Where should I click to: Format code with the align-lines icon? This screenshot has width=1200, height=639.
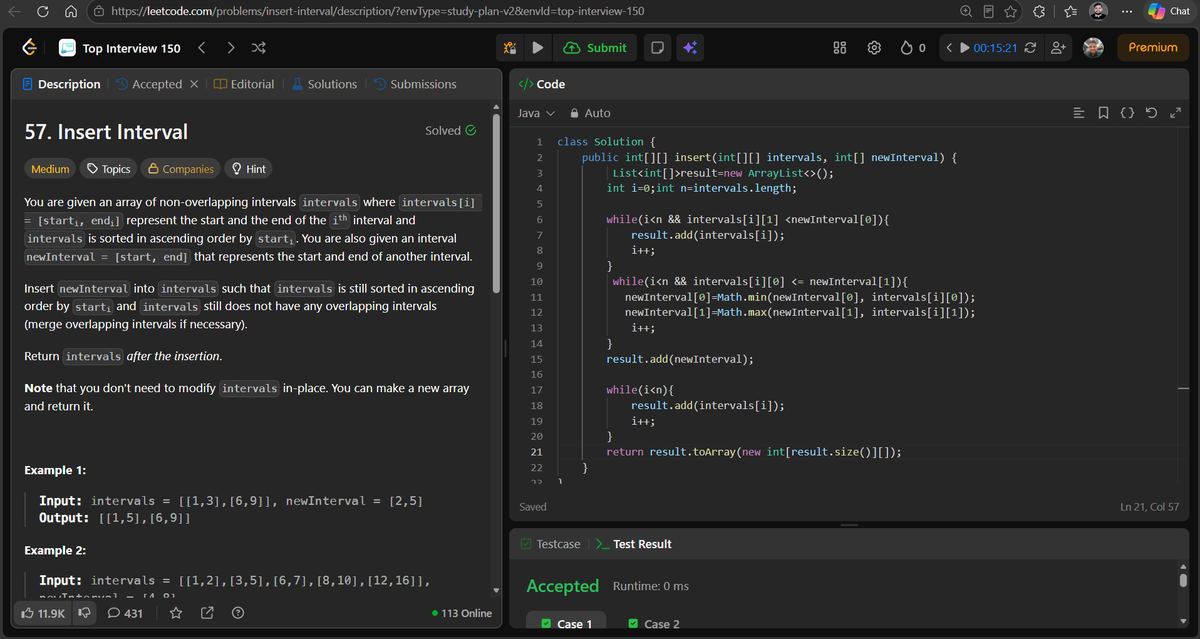1079,113
